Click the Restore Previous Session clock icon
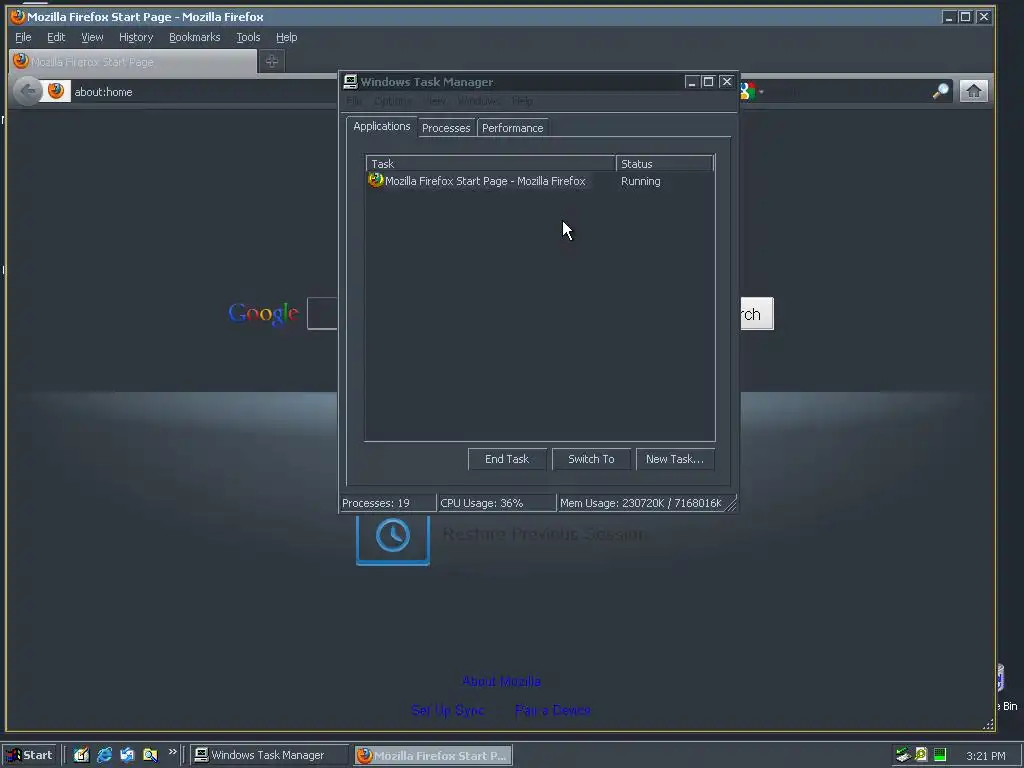Screen dimensions: 1024x768 [x=392, y=537]
